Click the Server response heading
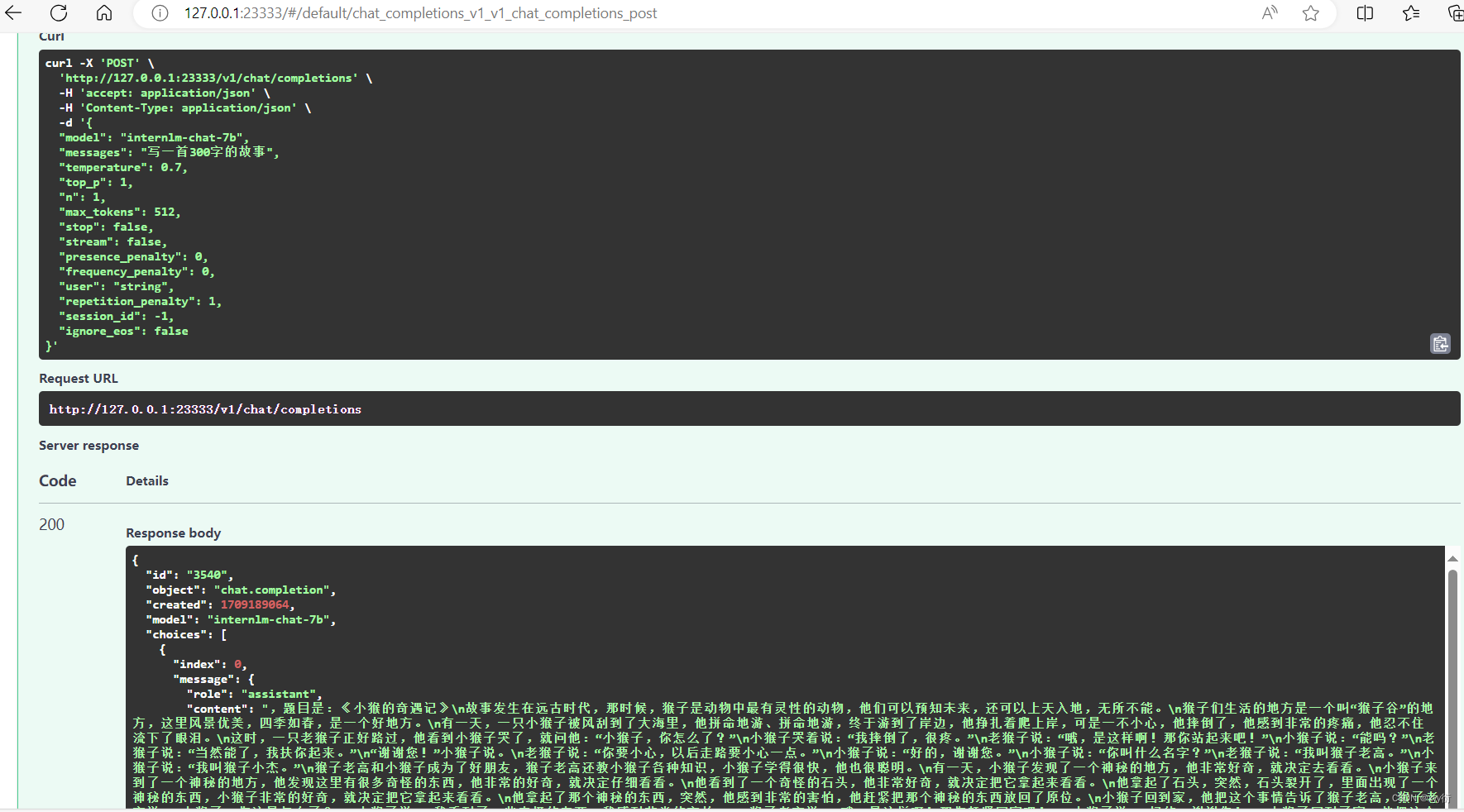The height and width of the screenshot is (812, 1464). pyautogui.click(x=89, y=445)
